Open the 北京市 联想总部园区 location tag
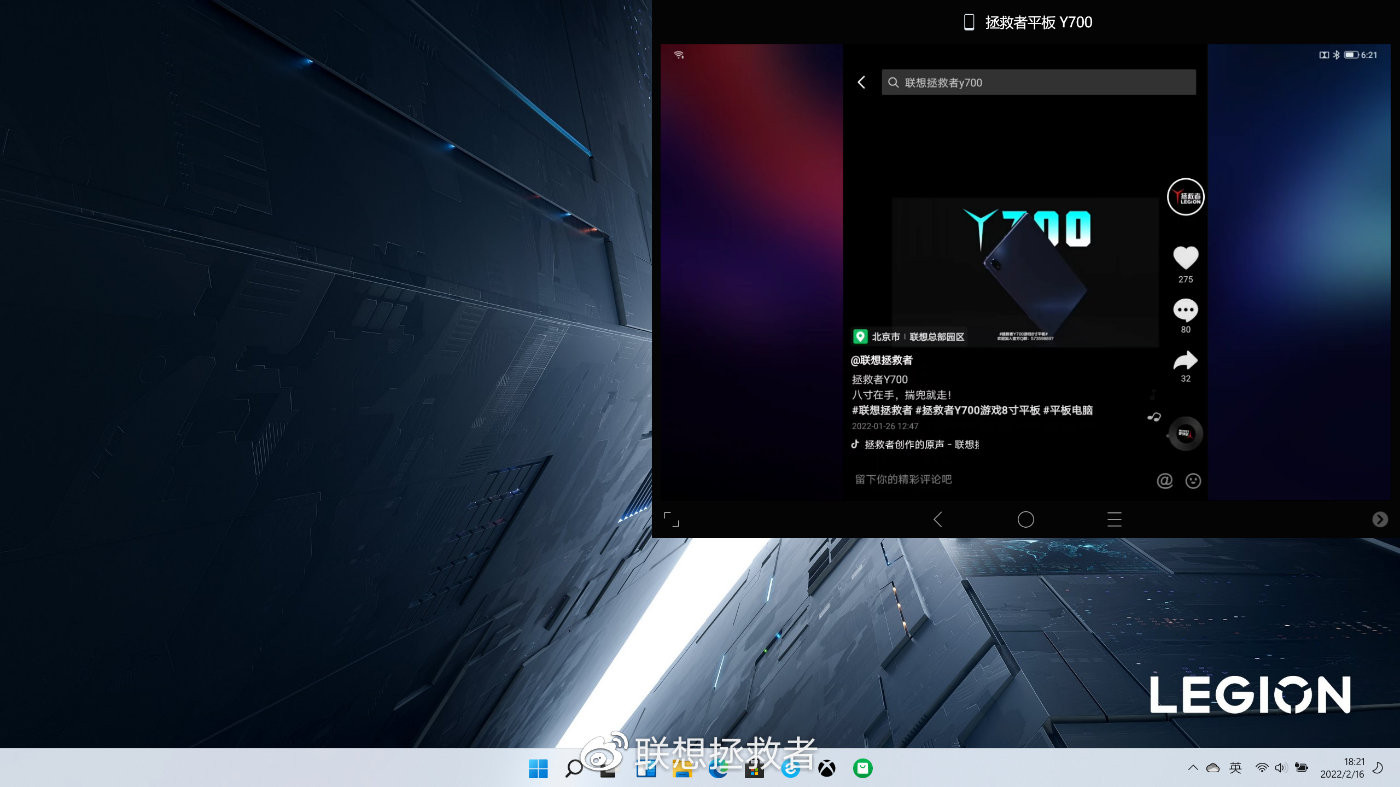 point(909,337)
